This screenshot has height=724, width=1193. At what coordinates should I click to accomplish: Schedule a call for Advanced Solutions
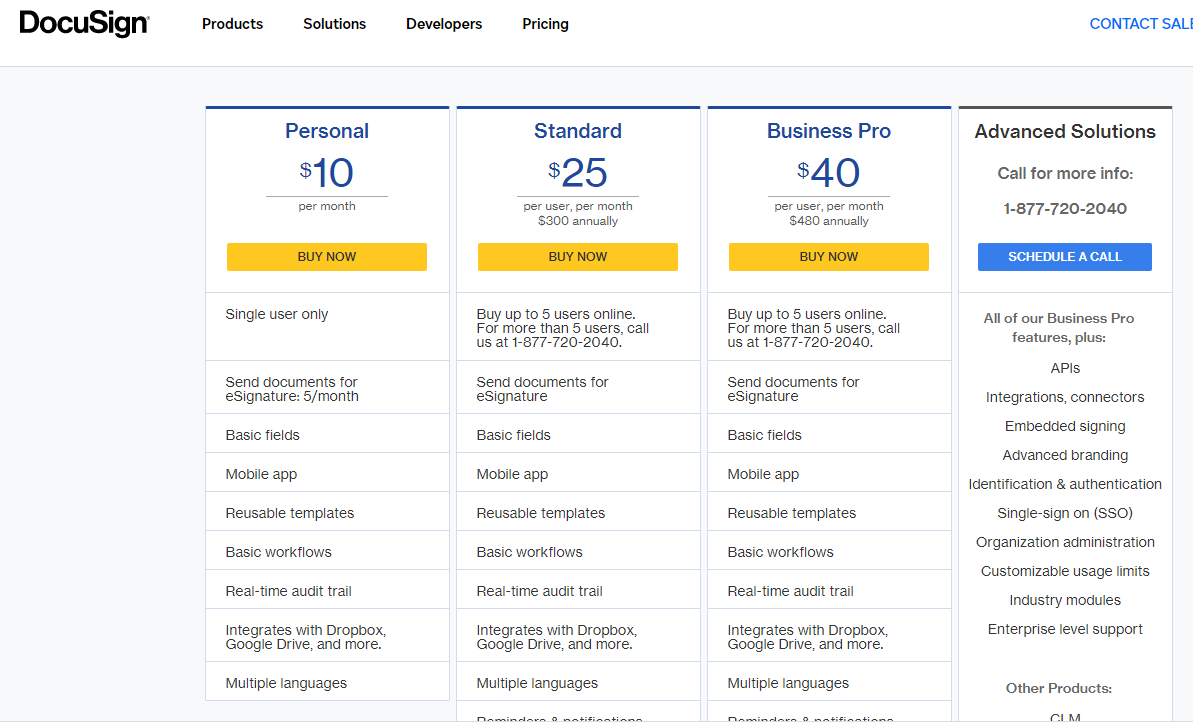[x=1065, y=257]
